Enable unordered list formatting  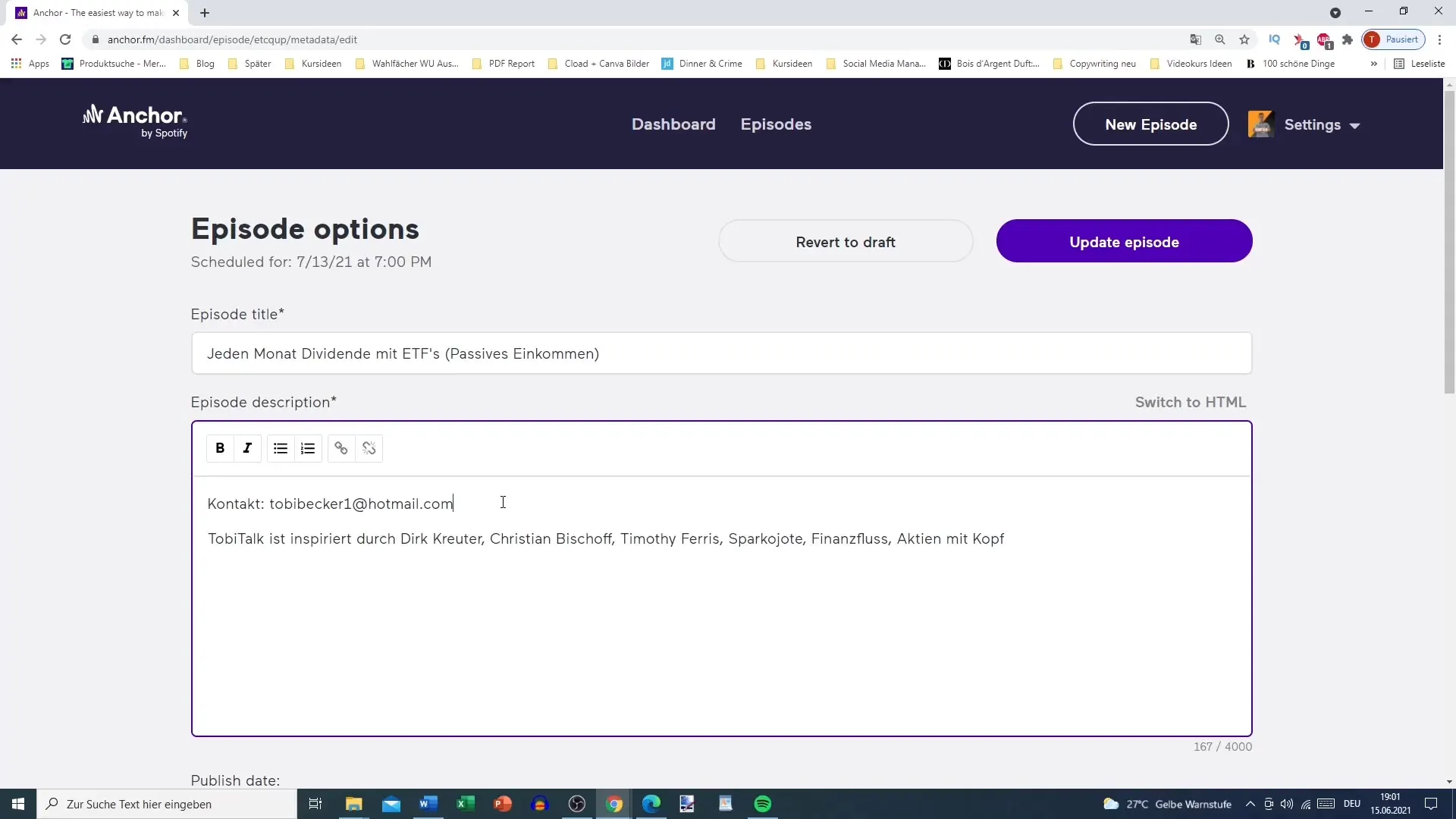point(280,448)
